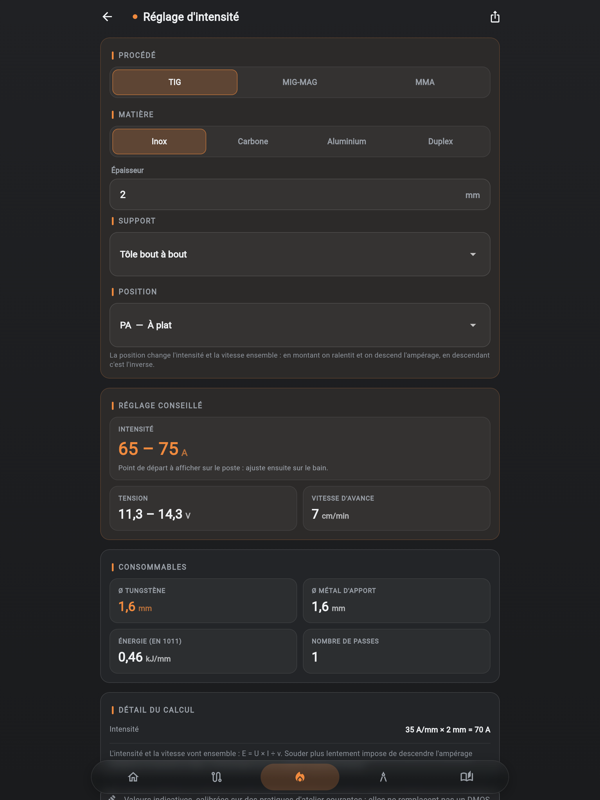Open the home icon in bottom bar
Screen dimensions: 600x800
tap(133, 777)
